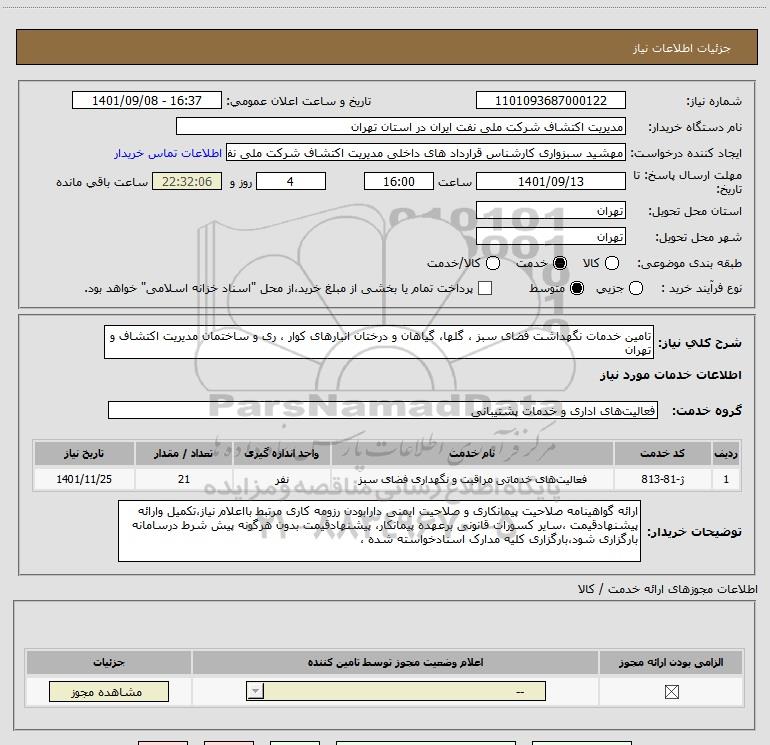770x745 pixels.
Task: Click the ردیف column header
Action: point(726,453)
